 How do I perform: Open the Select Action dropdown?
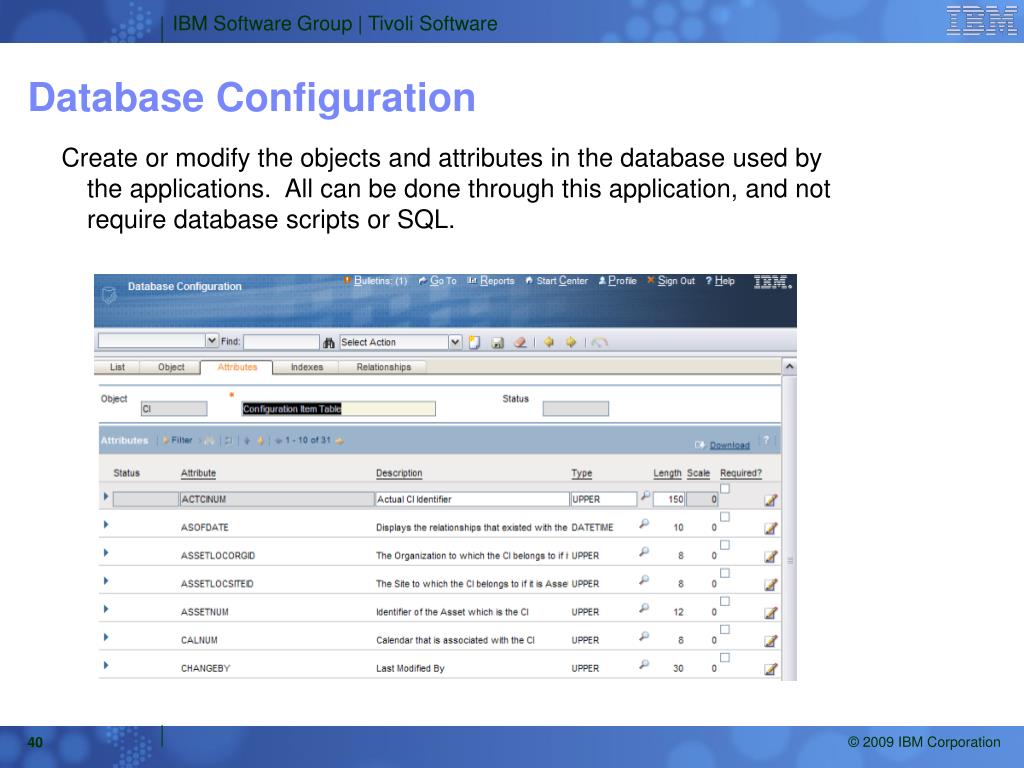tap(455, 342)
